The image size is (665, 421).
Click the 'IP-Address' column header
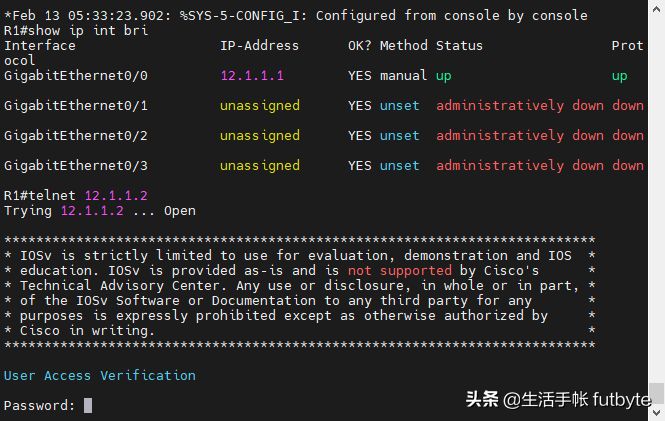point(260,46)
